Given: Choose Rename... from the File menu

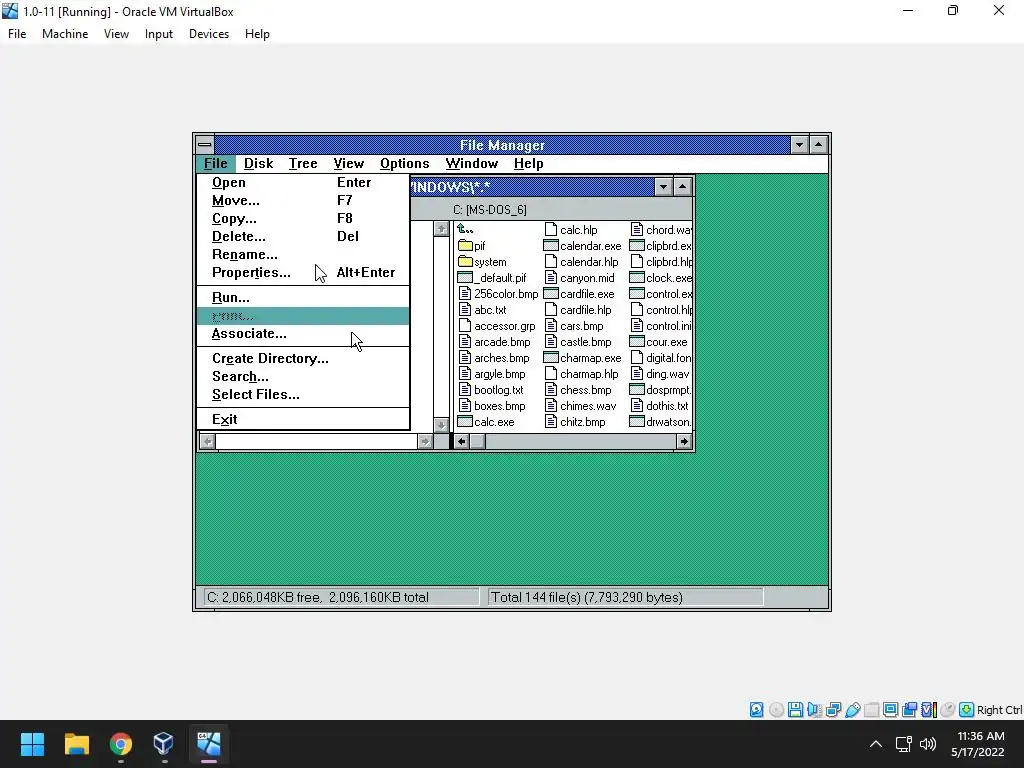Looking at the screenshot, I should tap(303, 255).
